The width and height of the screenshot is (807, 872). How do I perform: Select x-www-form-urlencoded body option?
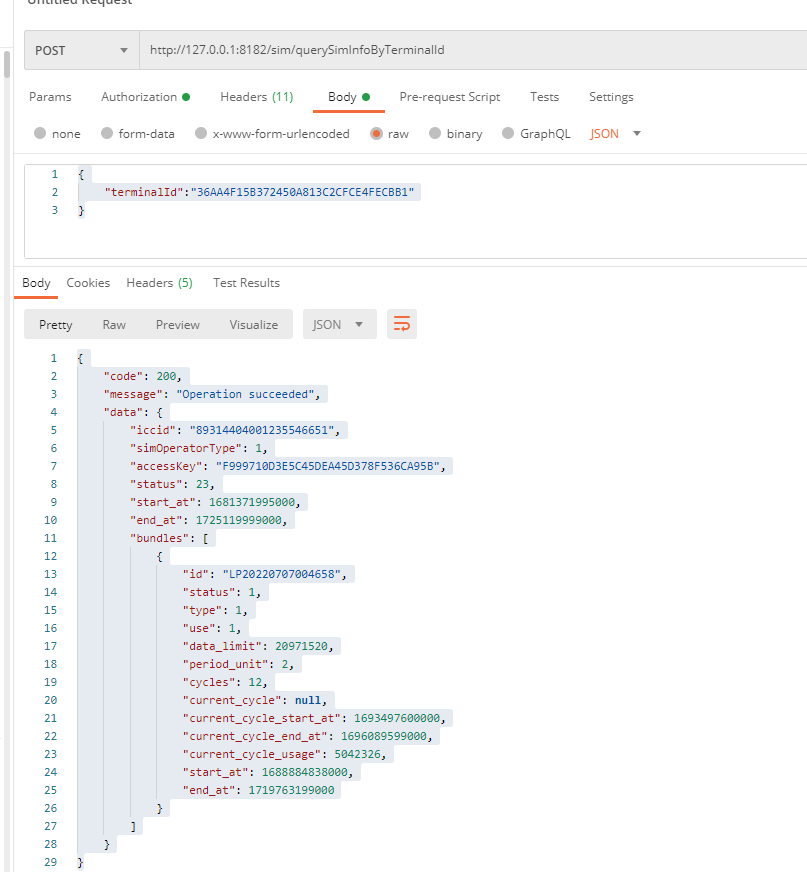pyautogui.click(x=201, y=134)
